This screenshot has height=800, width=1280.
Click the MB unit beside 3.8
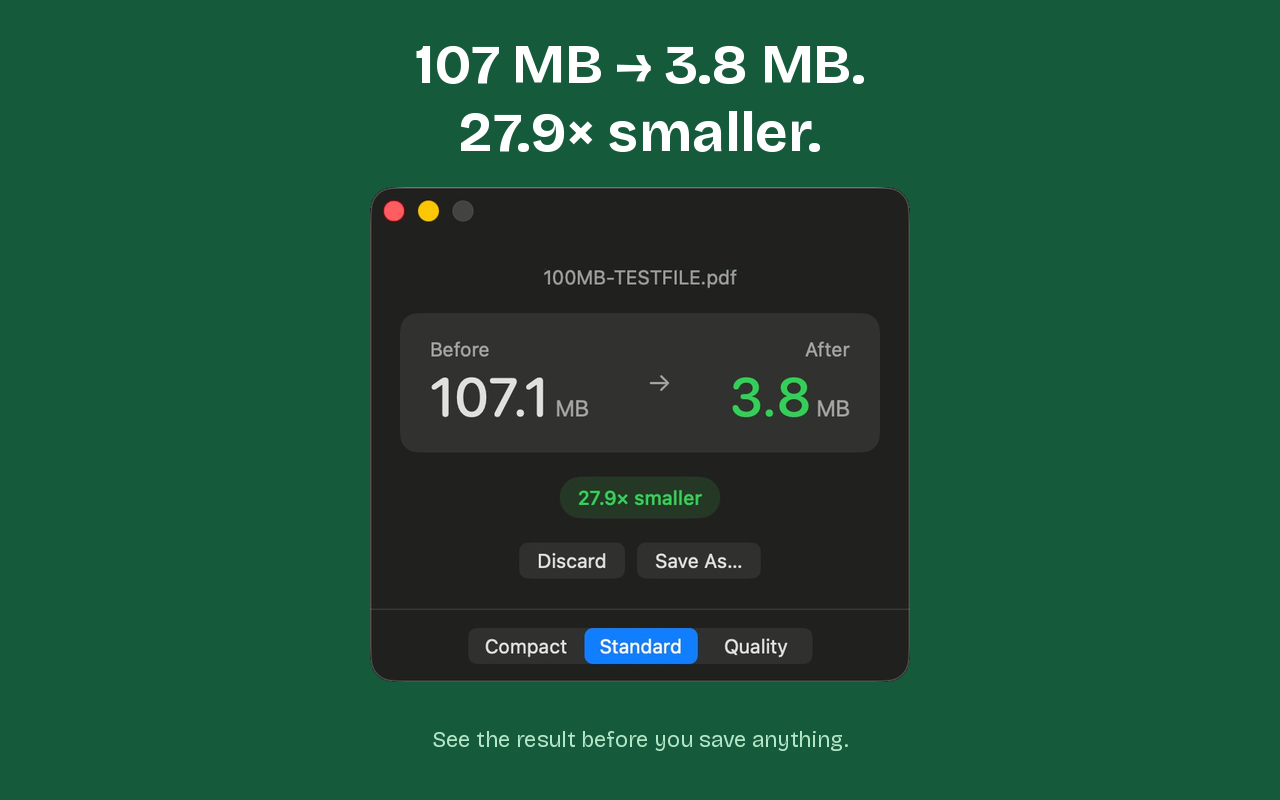tap(833, 409)
